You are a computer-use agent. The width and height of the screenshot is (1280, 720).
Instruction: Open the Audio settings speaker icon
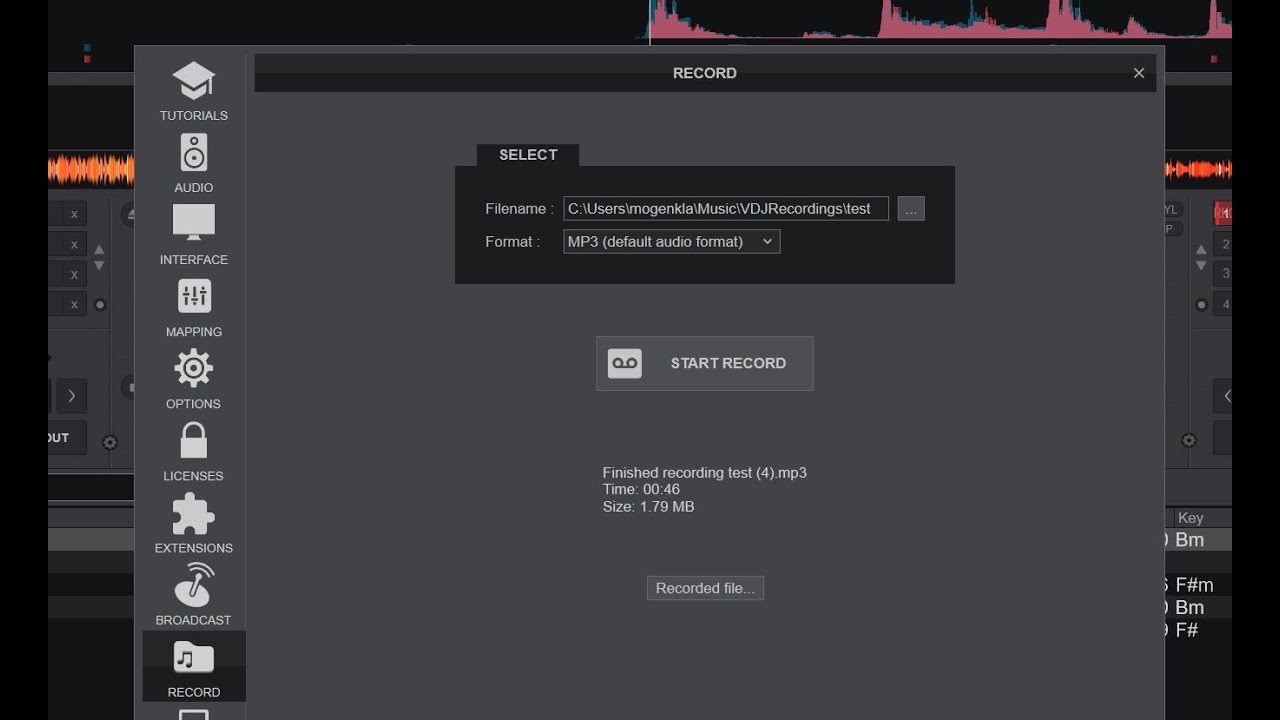194,153
